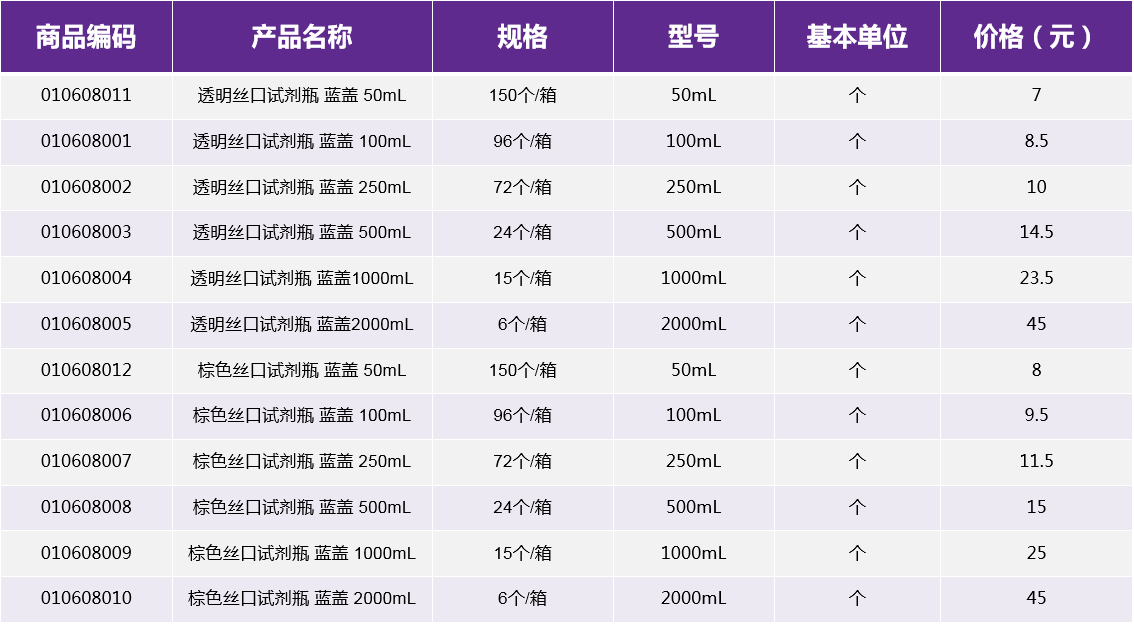
Task: Click price 23.5
Action: pyautogui.click(x=1036, y=278)
